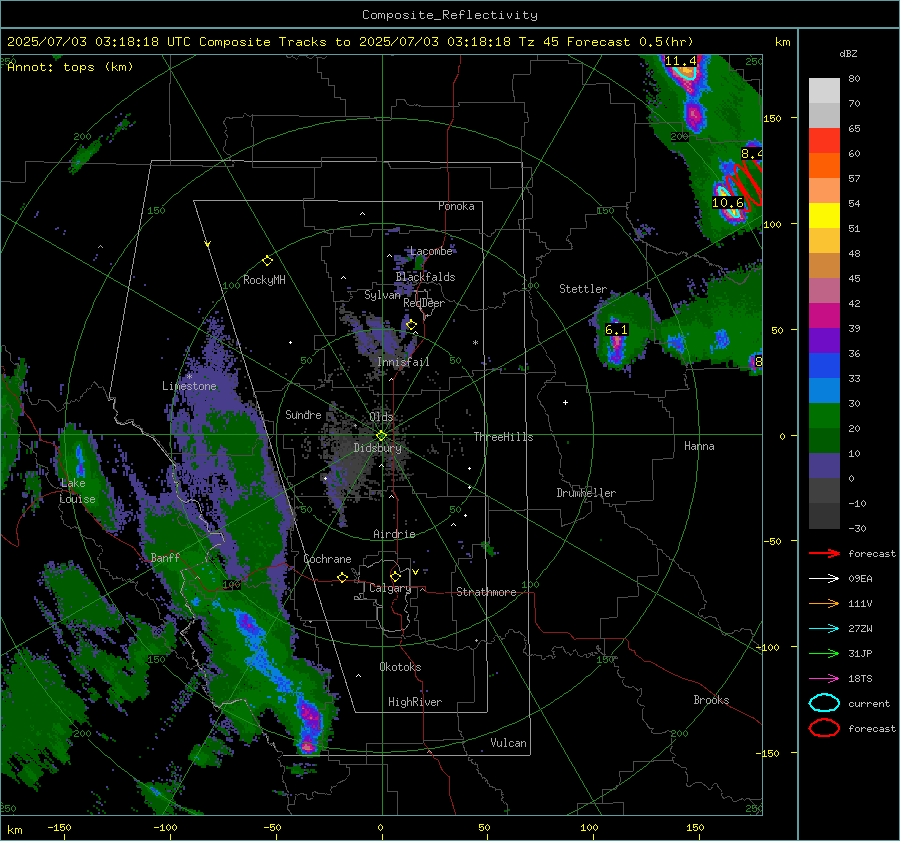Click the yellow diamond marker near RedDeer
This screenshot has width=900, height=841.
(411, 325)
